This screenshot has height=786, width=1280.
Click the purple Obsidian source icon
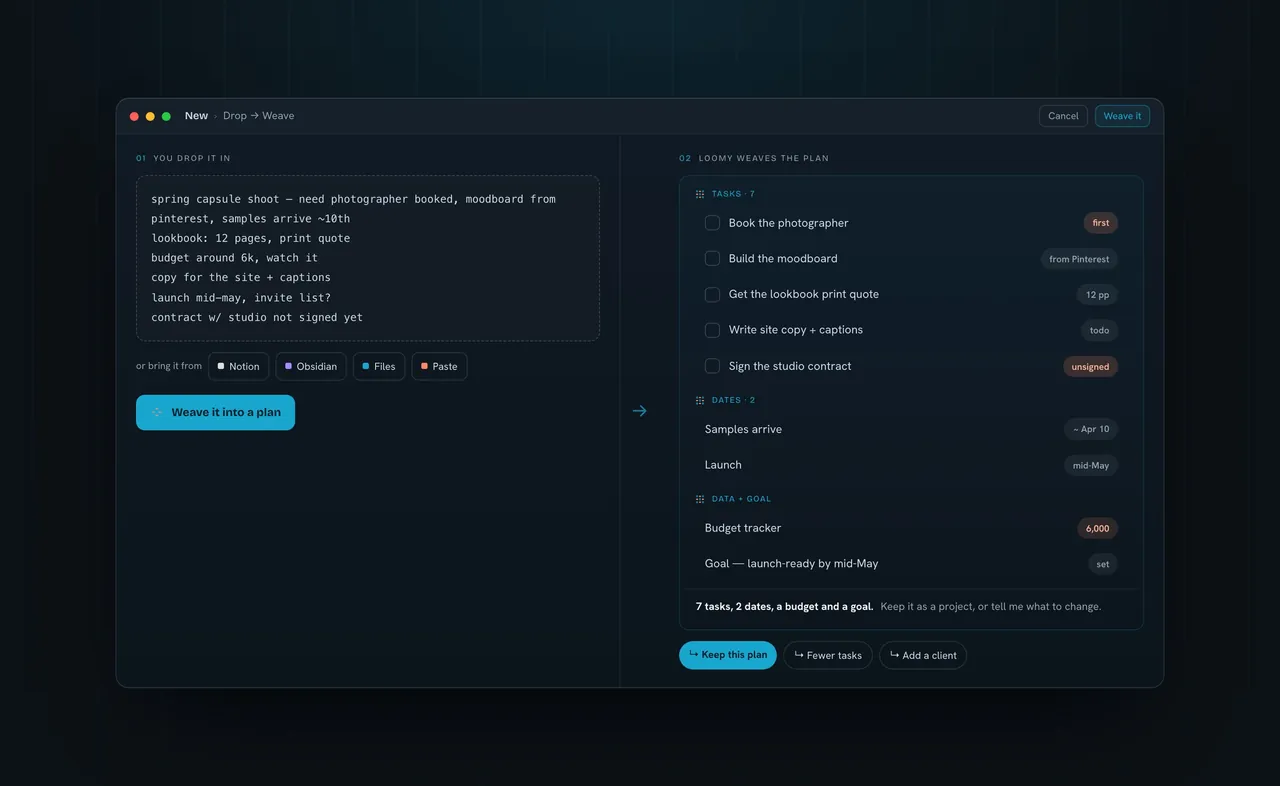[x=289, y=366]
